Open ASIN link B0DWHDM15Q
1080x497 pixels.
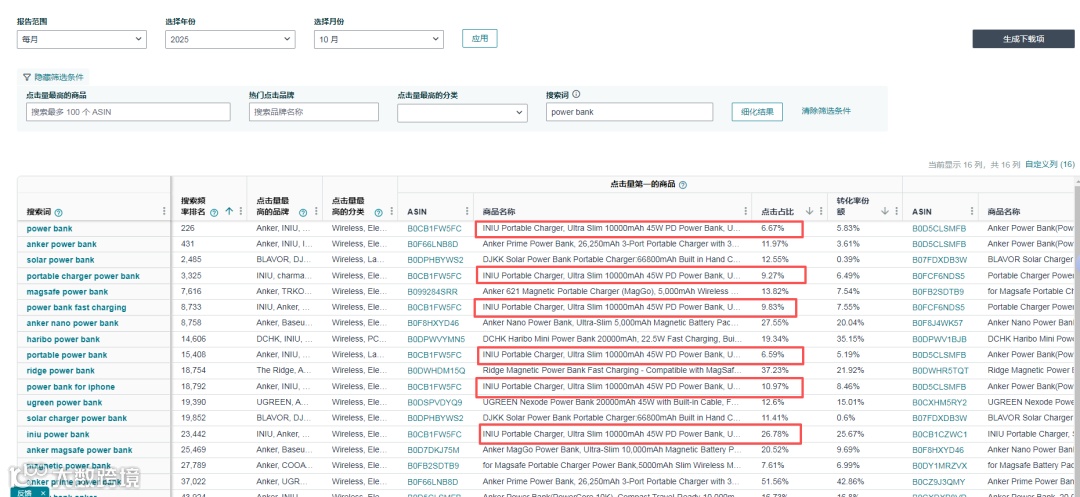[x=436, y=371]
